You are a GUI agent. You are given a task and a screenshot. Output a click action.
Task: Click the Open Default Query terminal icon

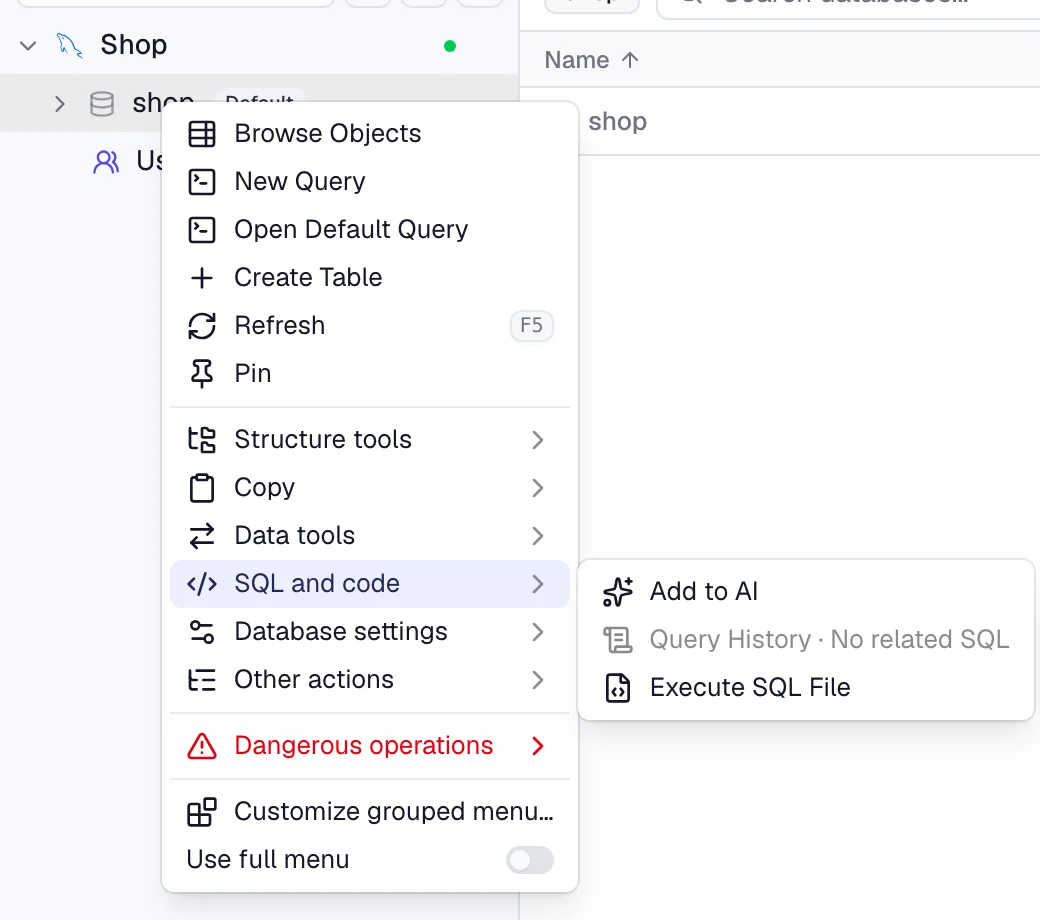tap(202, 230)
